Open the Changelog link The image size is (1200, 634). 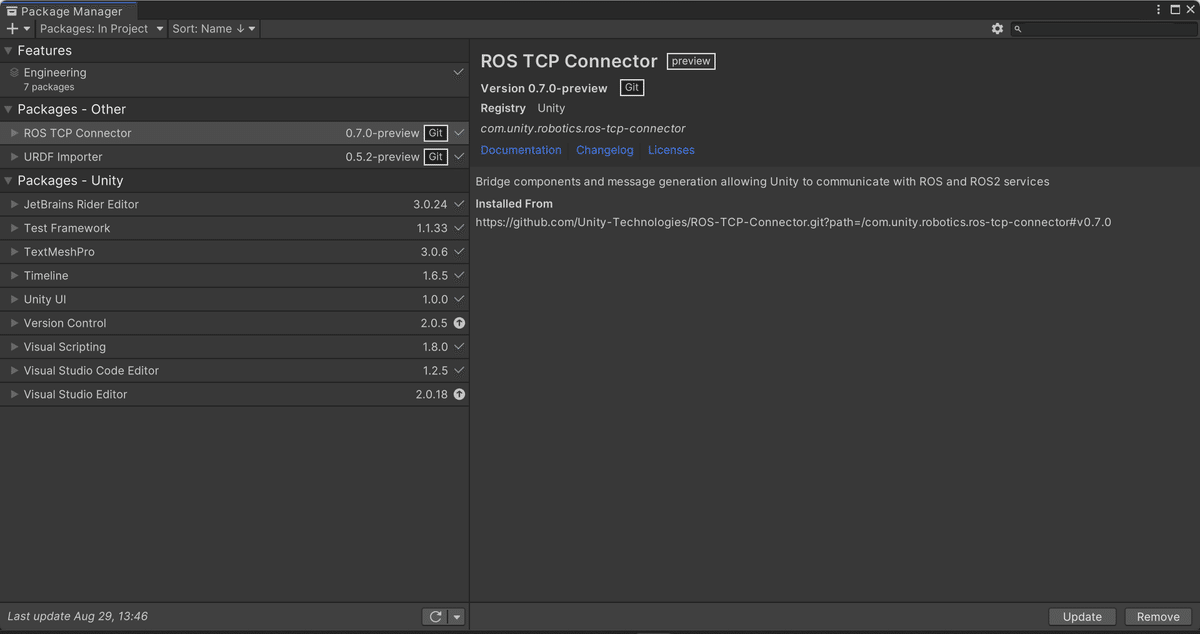tap(605, 150)
